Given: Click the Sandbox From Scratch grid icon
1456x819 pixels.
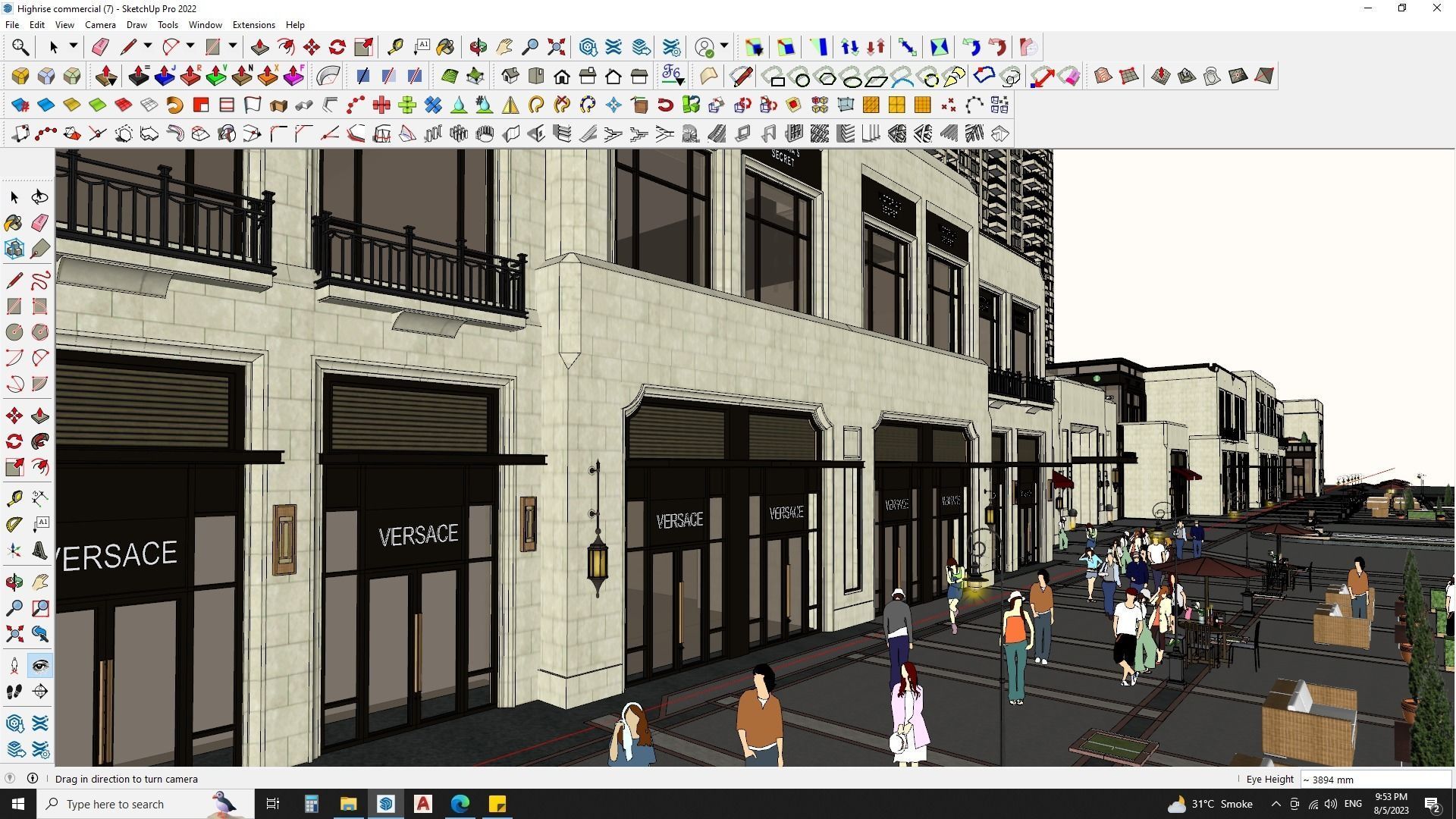Looking at the screenshot, I should pos(1128,76).
